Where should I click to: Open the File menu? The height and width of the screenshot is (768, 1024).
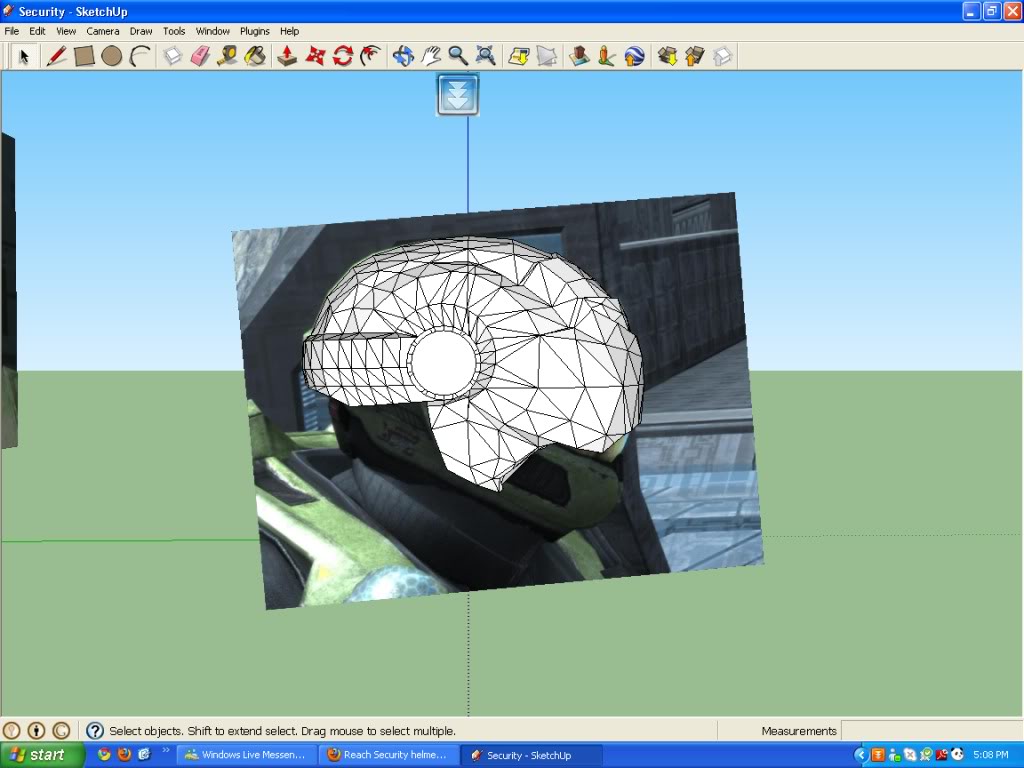click(12, 31)
